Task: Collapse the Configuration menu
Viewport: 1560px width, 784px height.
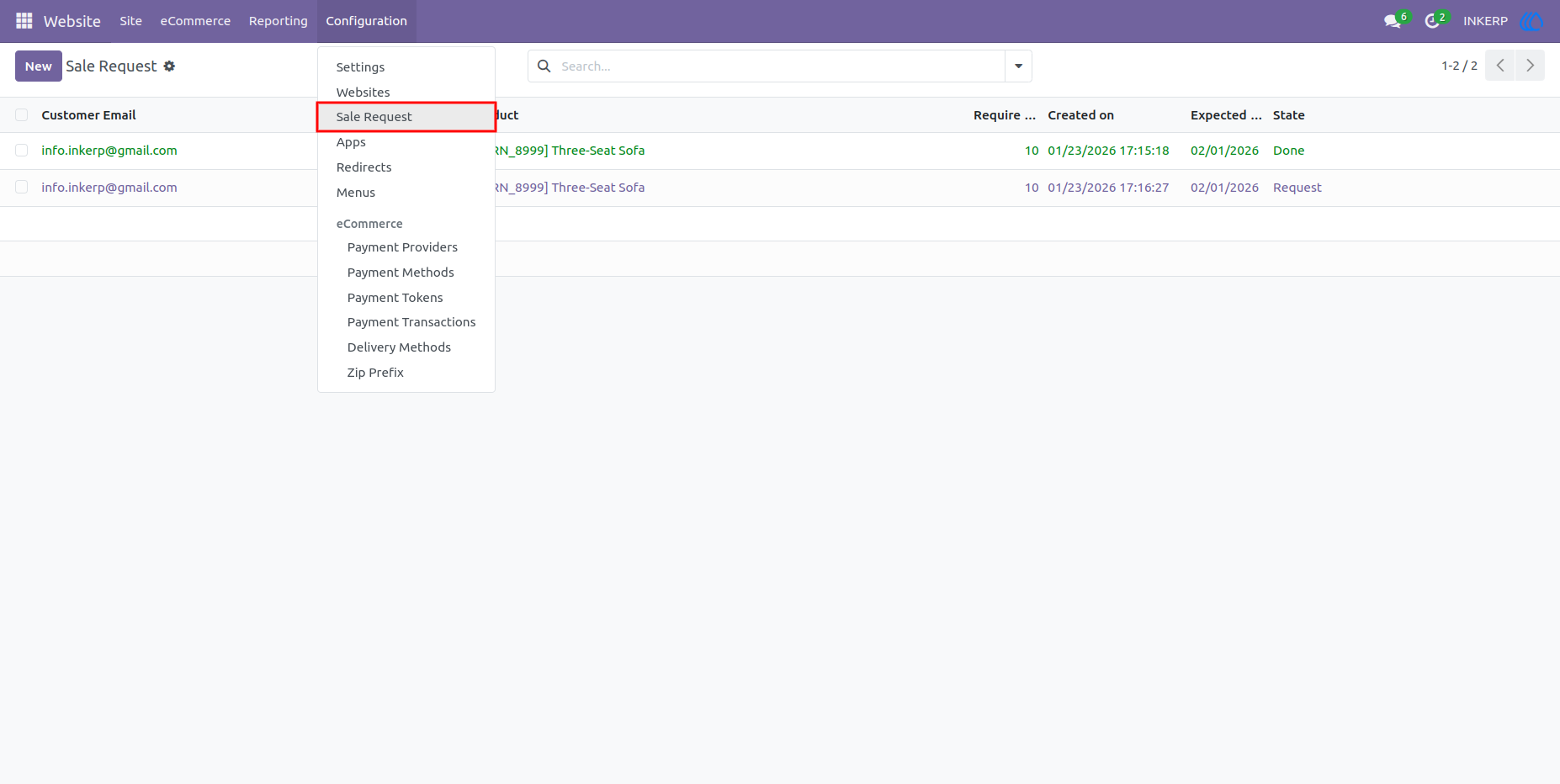Action: pyautogui.click(x=366, y=21)
